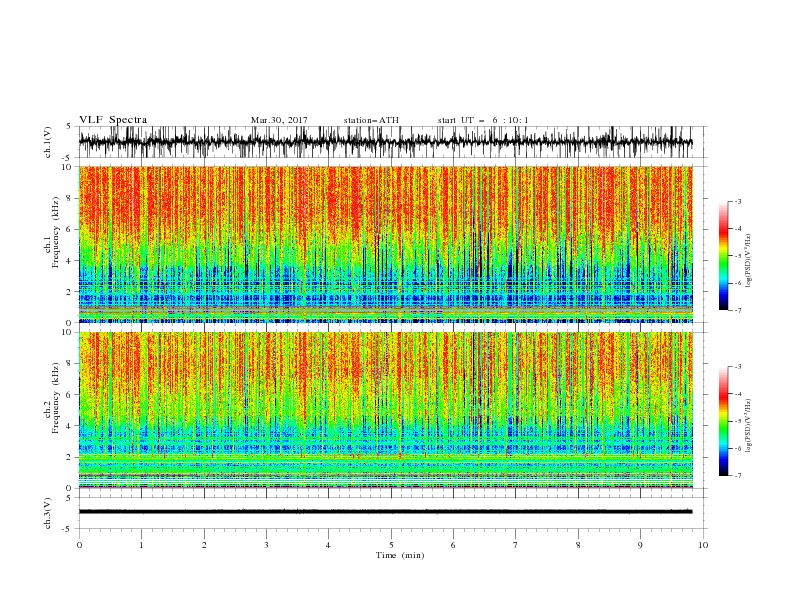792x612 pixels.
Task: Click the "0" tick label on the time axis
Action: click(79, 545)
